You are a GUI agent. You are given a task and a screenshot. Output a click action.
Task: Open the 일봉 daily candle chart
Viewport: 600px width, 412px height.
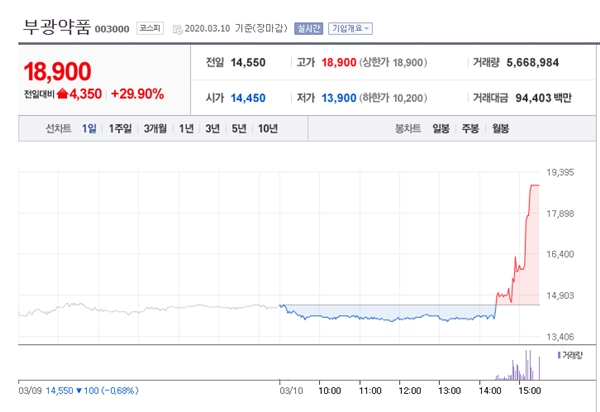click(x=441, y=129)
